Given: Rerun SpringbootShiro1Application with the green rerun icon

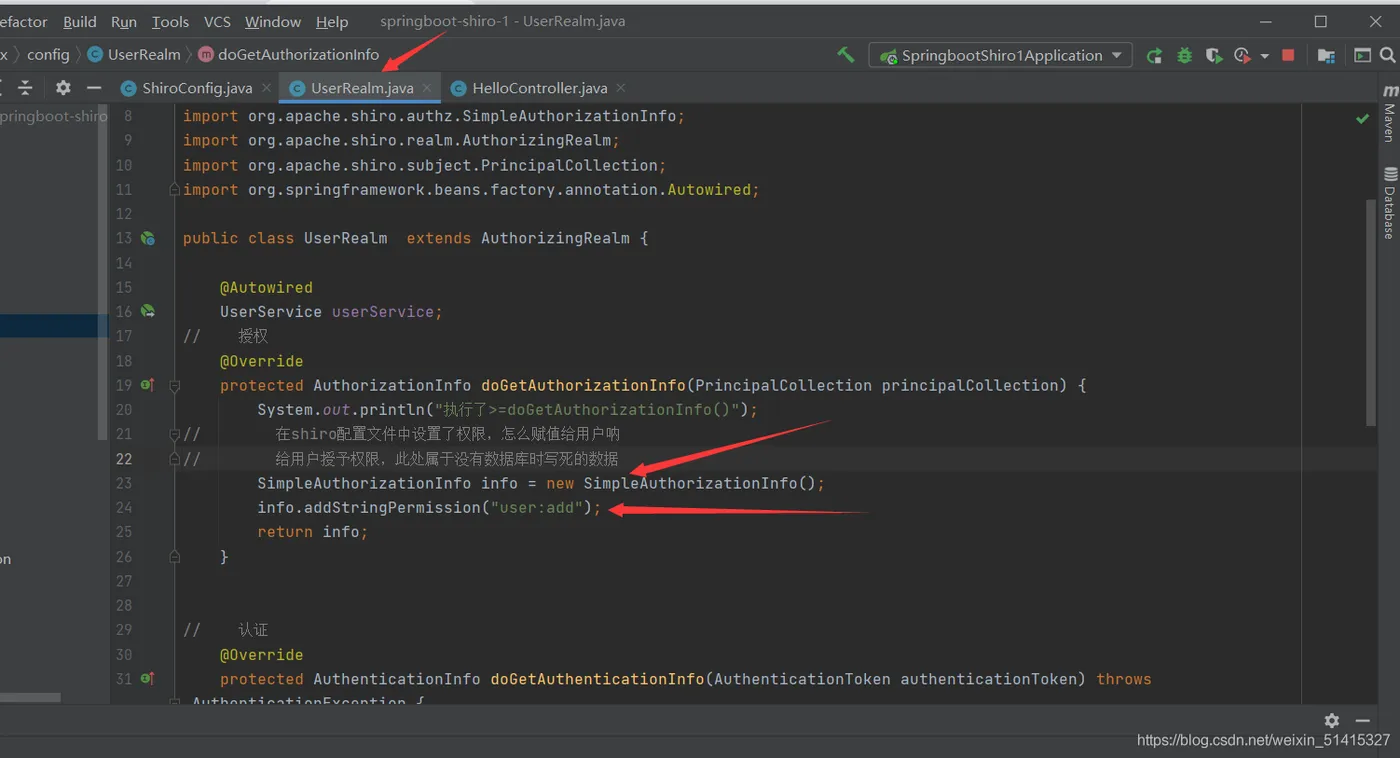Looking at the screenshot, I should point(1154,56).
